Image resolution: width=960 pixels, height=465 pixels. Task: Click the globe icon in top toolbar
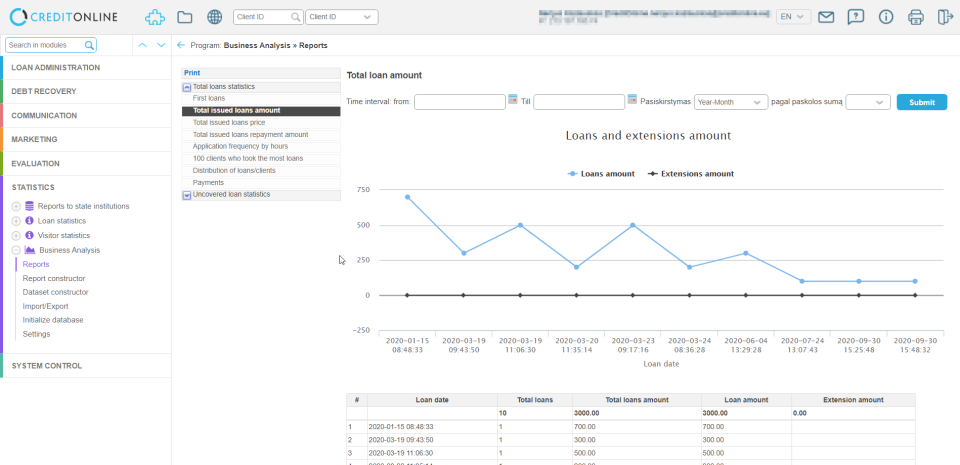coord(214,17)
